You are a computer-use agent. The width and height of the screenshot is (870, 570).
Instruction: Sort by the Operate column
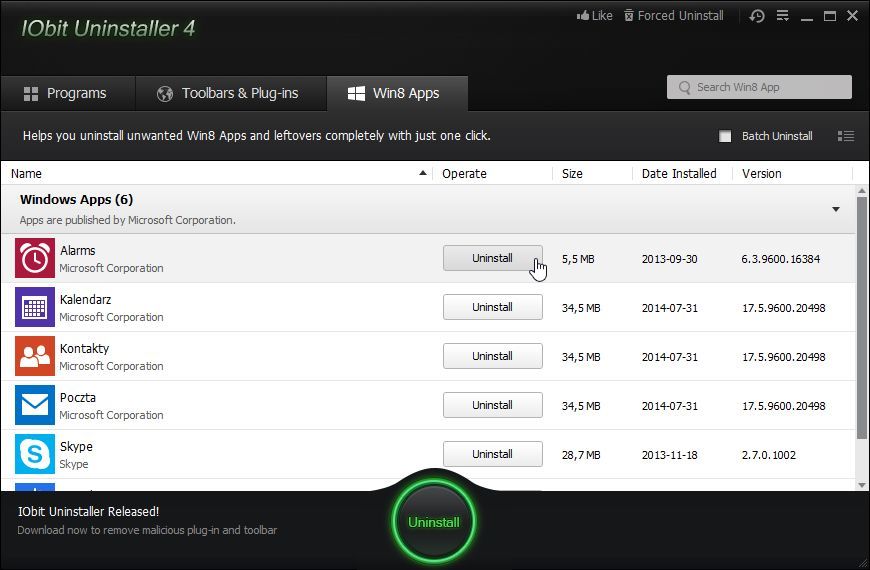click(492, 174)
